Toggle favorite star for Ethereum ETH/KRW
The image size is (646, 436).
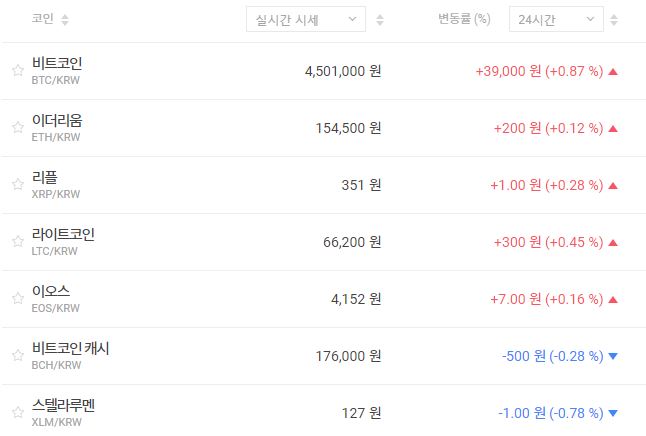pos(17,128)
